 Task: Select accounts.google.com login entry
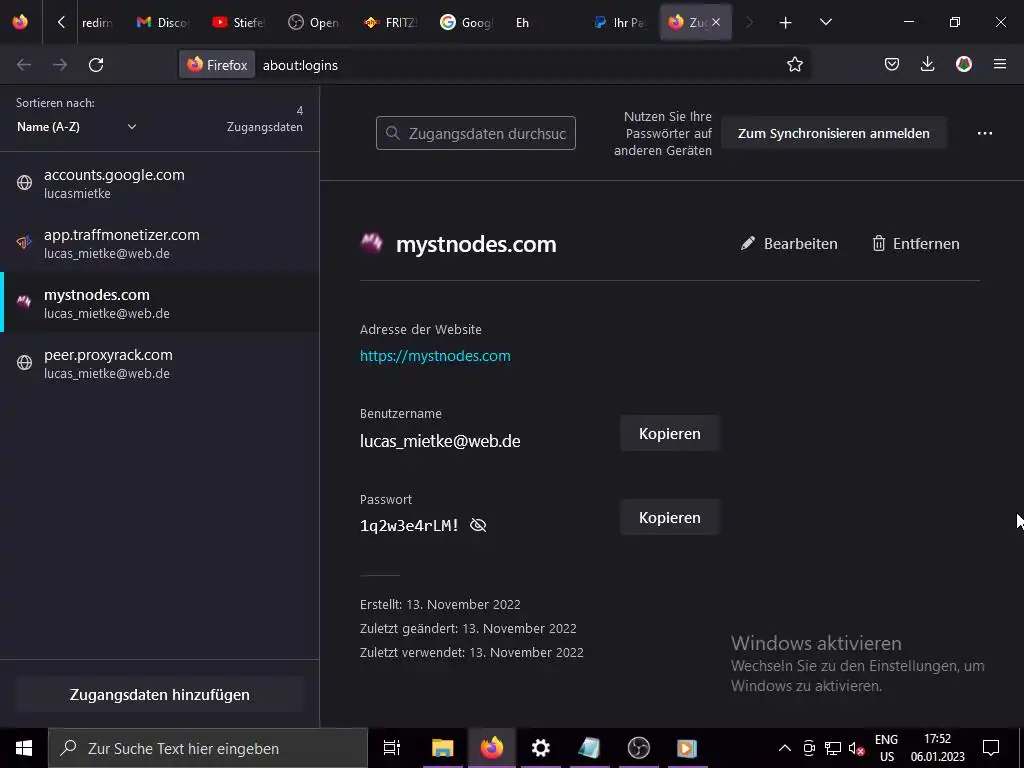click(159, 184)
